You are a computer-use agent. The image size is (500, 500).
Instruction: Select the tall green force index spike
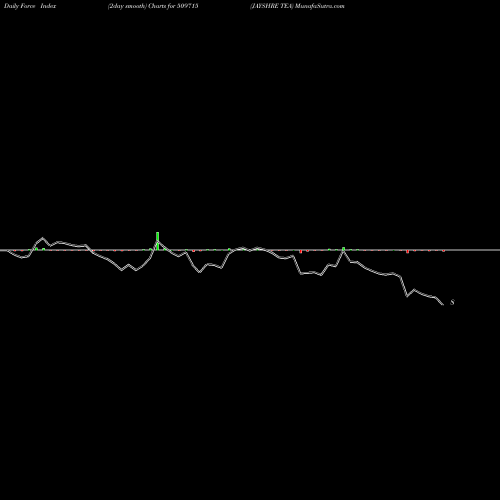158,241
